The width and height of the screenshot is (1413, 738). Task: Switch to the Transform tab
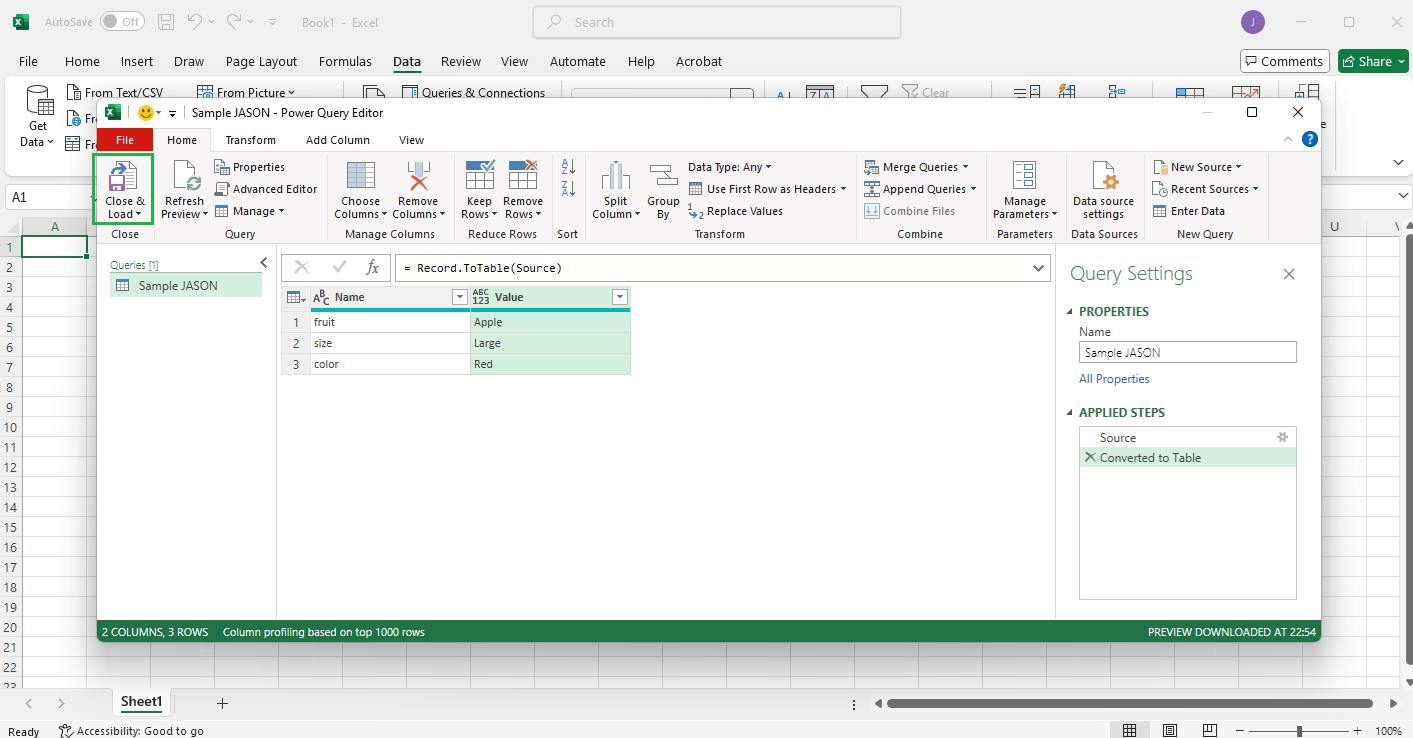[x=251, y=140]
